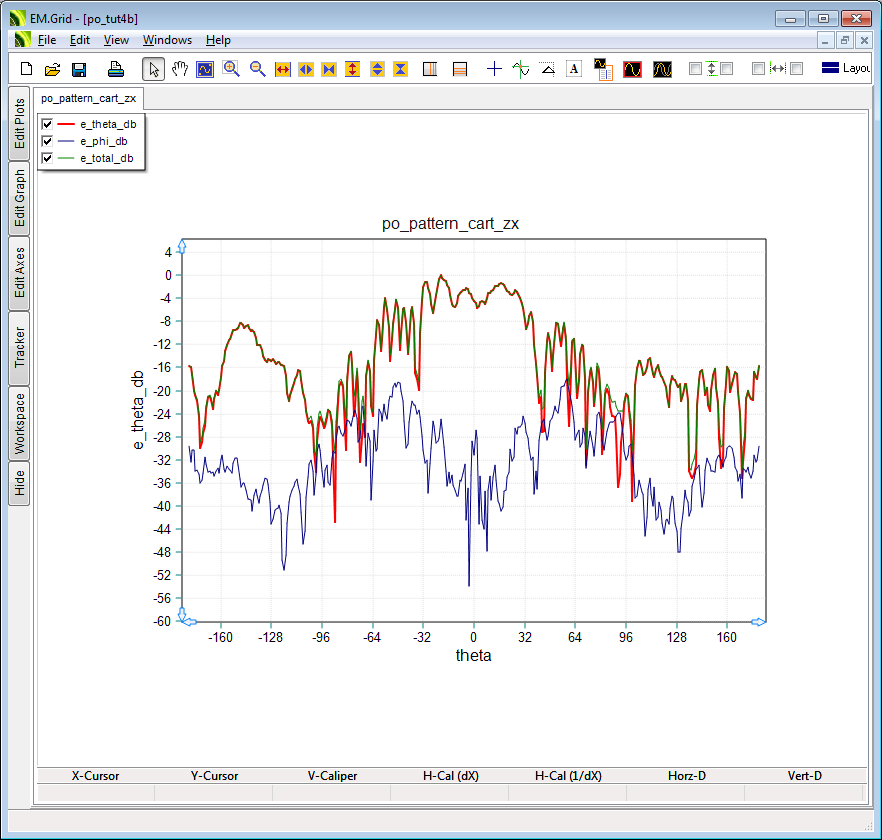Print the graph using the printer icon
Image resolution: width=882 pixels, height=840 pixels.
pos(115,69)
